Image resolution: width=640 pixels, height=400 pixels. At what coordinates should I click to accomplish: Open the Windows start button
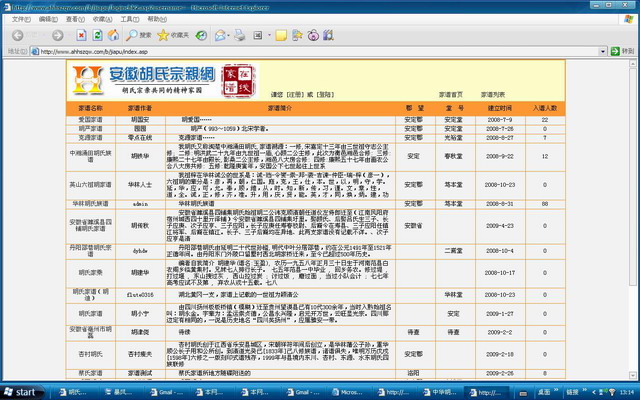22,392
